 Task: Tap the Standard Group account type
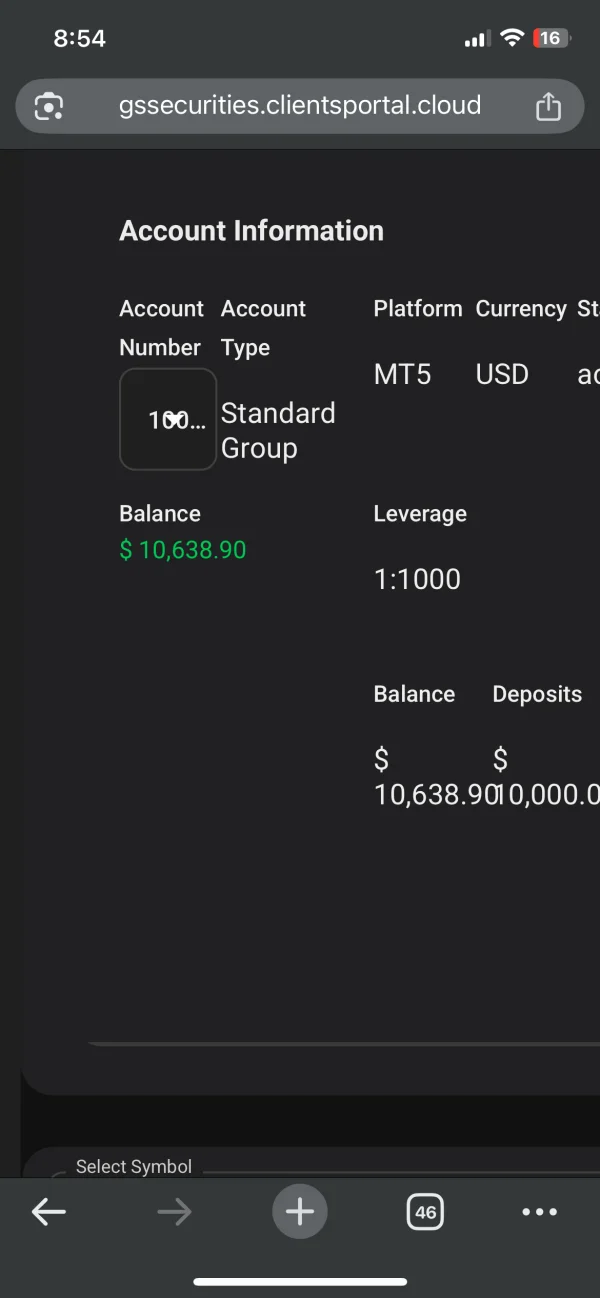click(x=277, y=431)
